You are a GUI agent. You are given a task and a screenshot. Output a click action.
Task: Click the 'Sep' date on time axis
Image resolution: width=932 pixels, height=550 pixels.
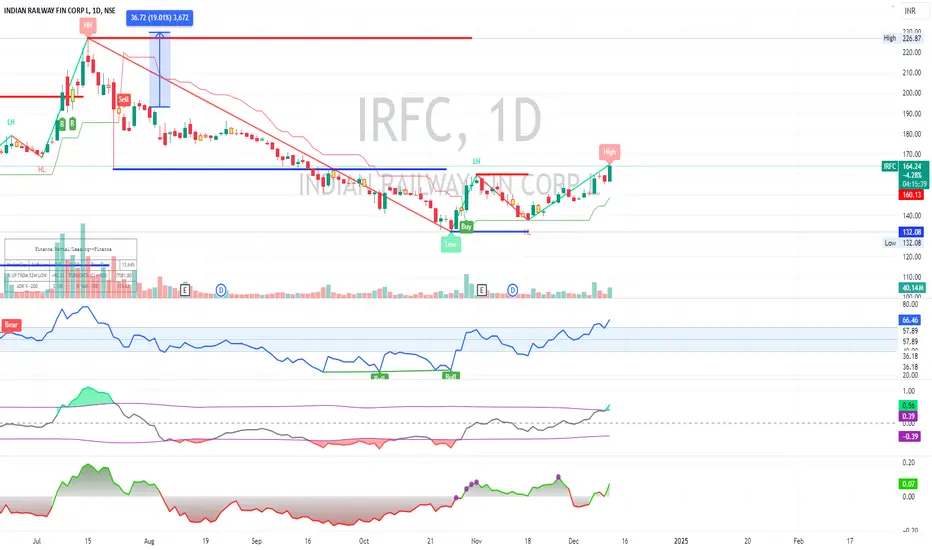click(256, 541)
